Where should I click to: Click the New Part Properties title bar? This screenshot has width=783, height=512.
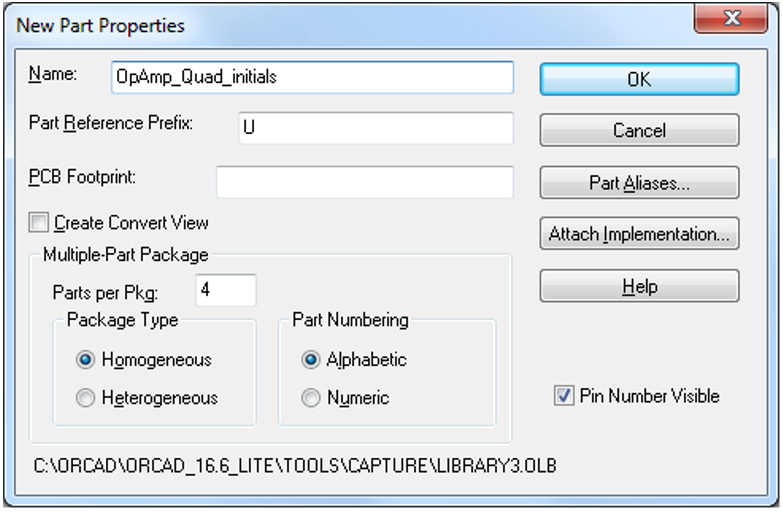pos(300,24)
